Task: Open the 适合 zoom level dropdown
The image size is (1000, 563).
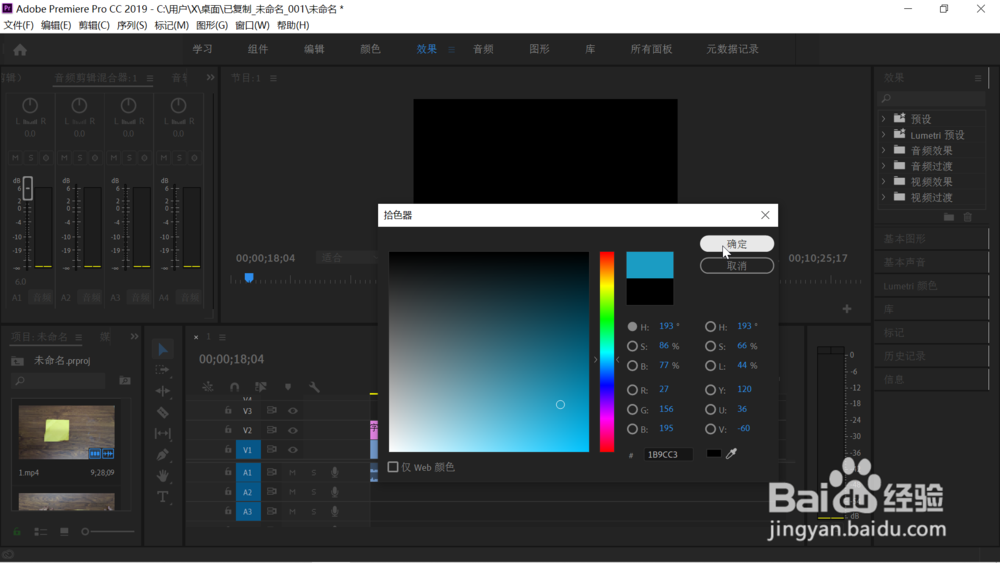Action: click(348, 258)
